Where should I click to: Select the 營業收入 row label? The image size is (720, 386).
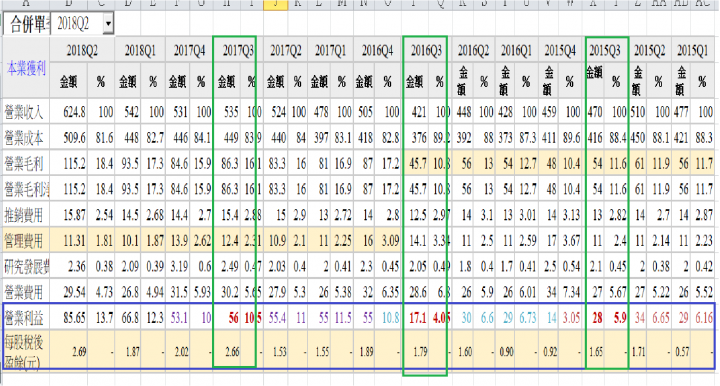pyautogui.click(x=25, y=112)
